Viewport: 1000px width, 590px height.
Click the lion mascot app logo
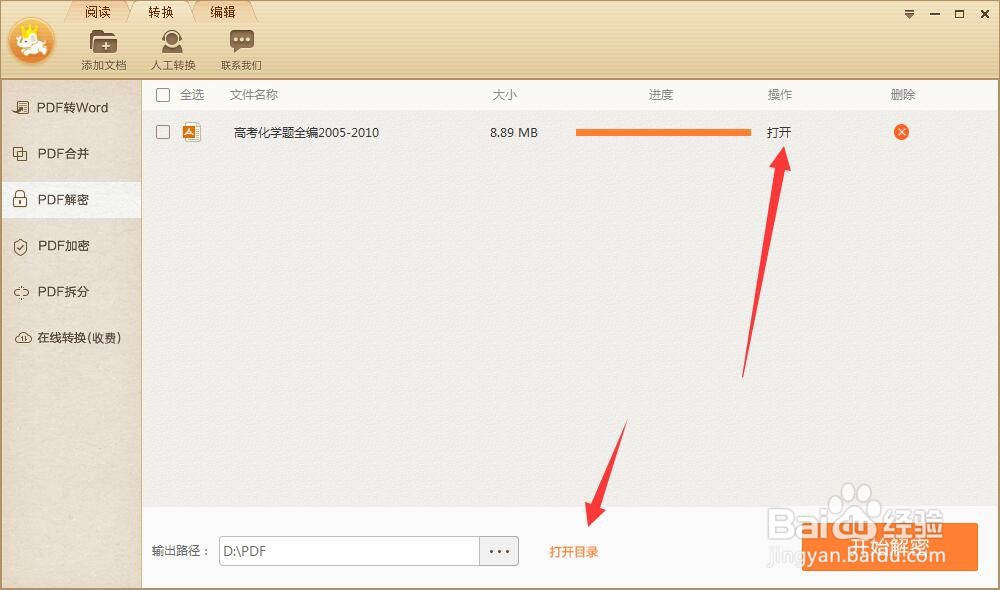tap(31, 42)
